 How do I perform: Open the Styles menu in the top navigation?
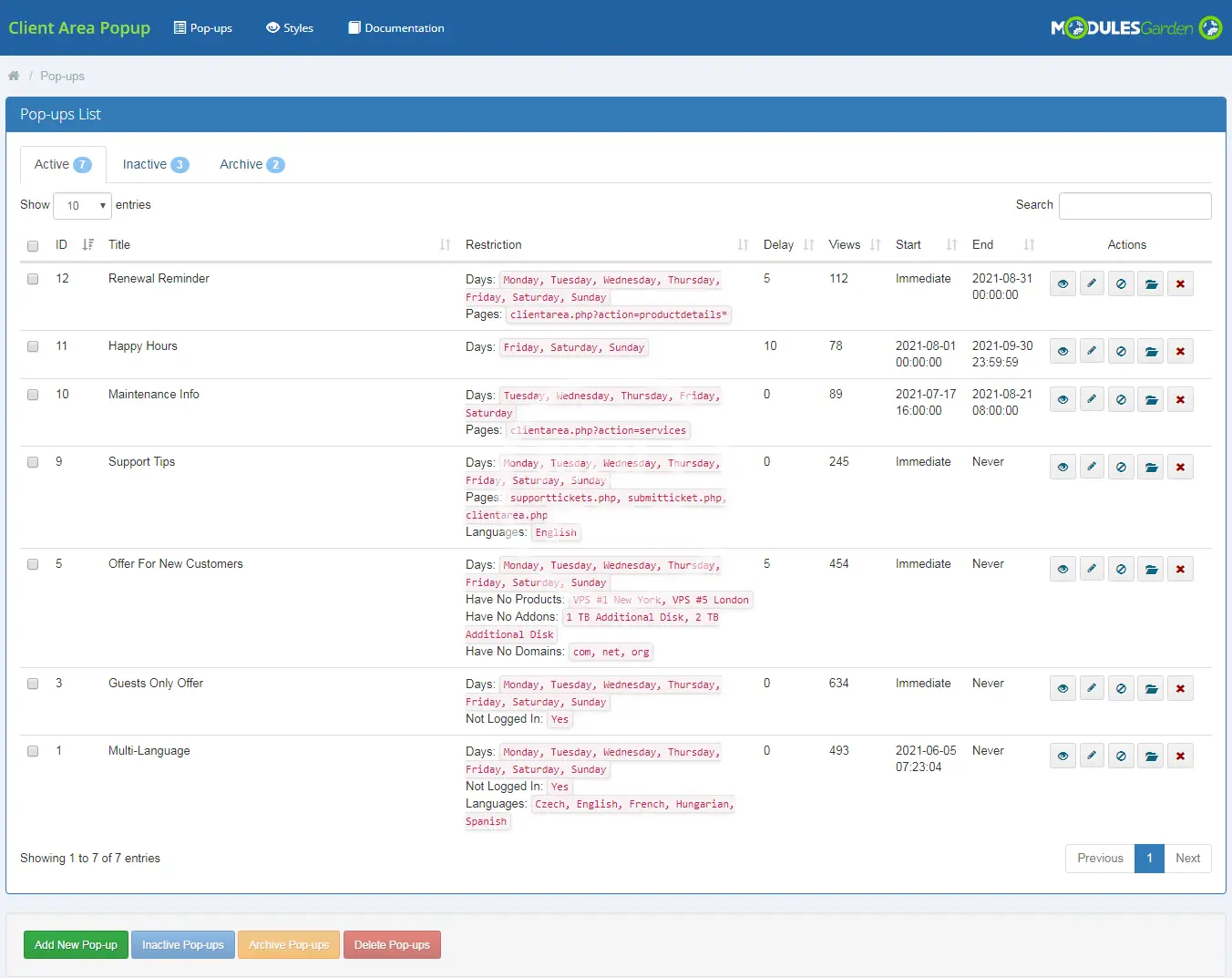point(290,28)
